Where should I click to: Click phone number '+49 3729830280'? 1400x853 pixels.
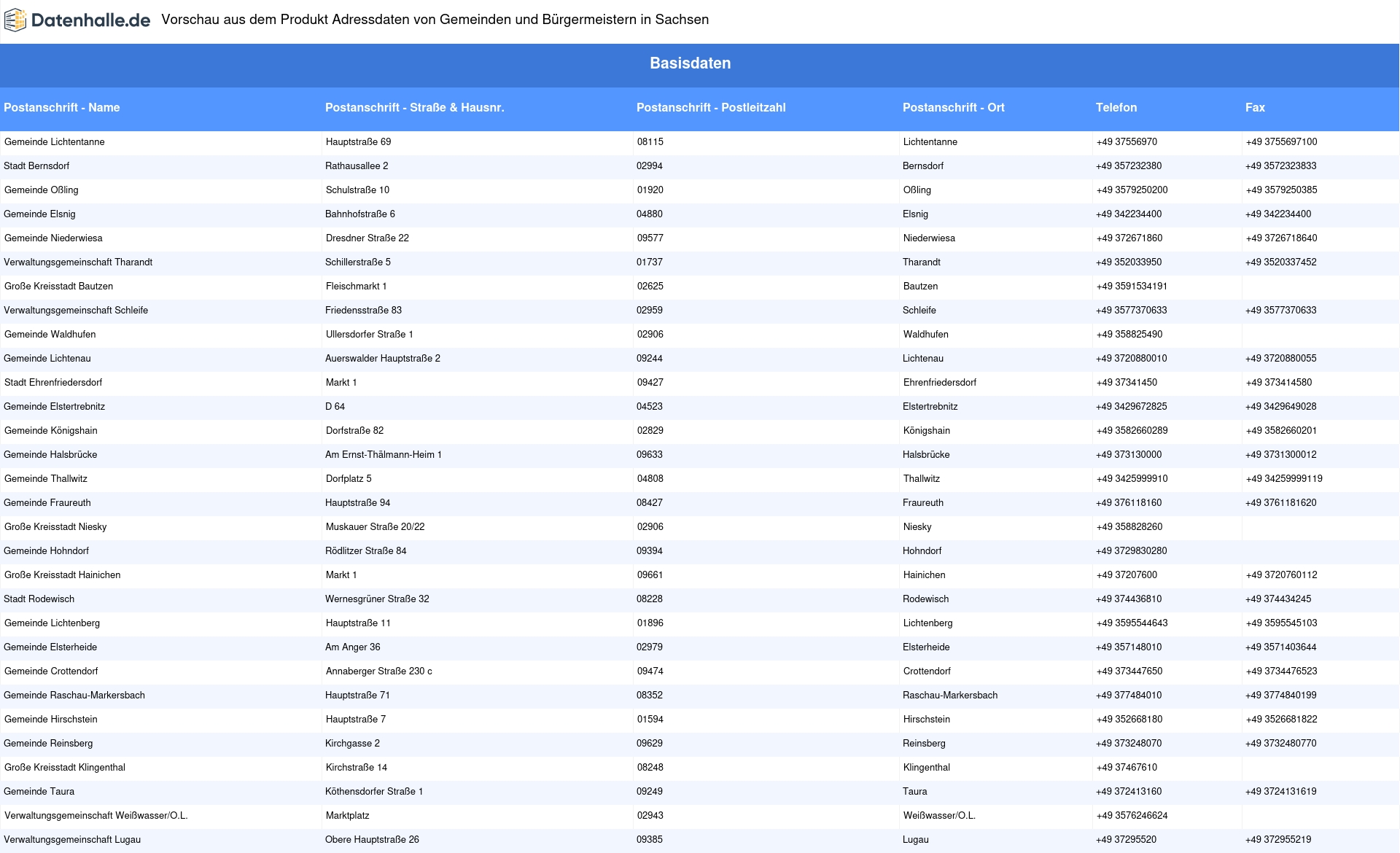(1131, 551)
